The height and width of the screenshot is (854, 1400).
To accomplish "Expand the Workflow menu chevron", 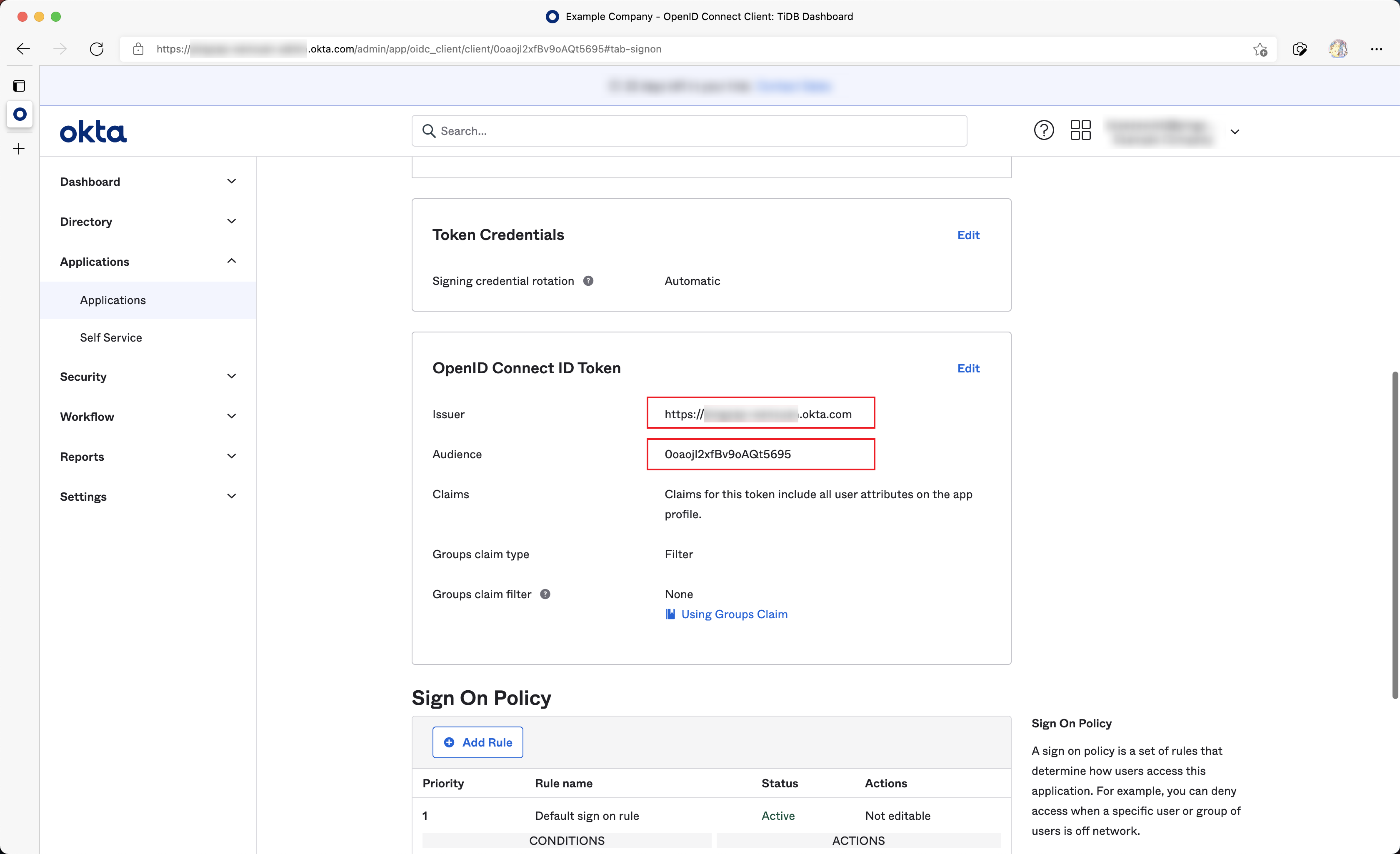I will click(x=231, y=416).
